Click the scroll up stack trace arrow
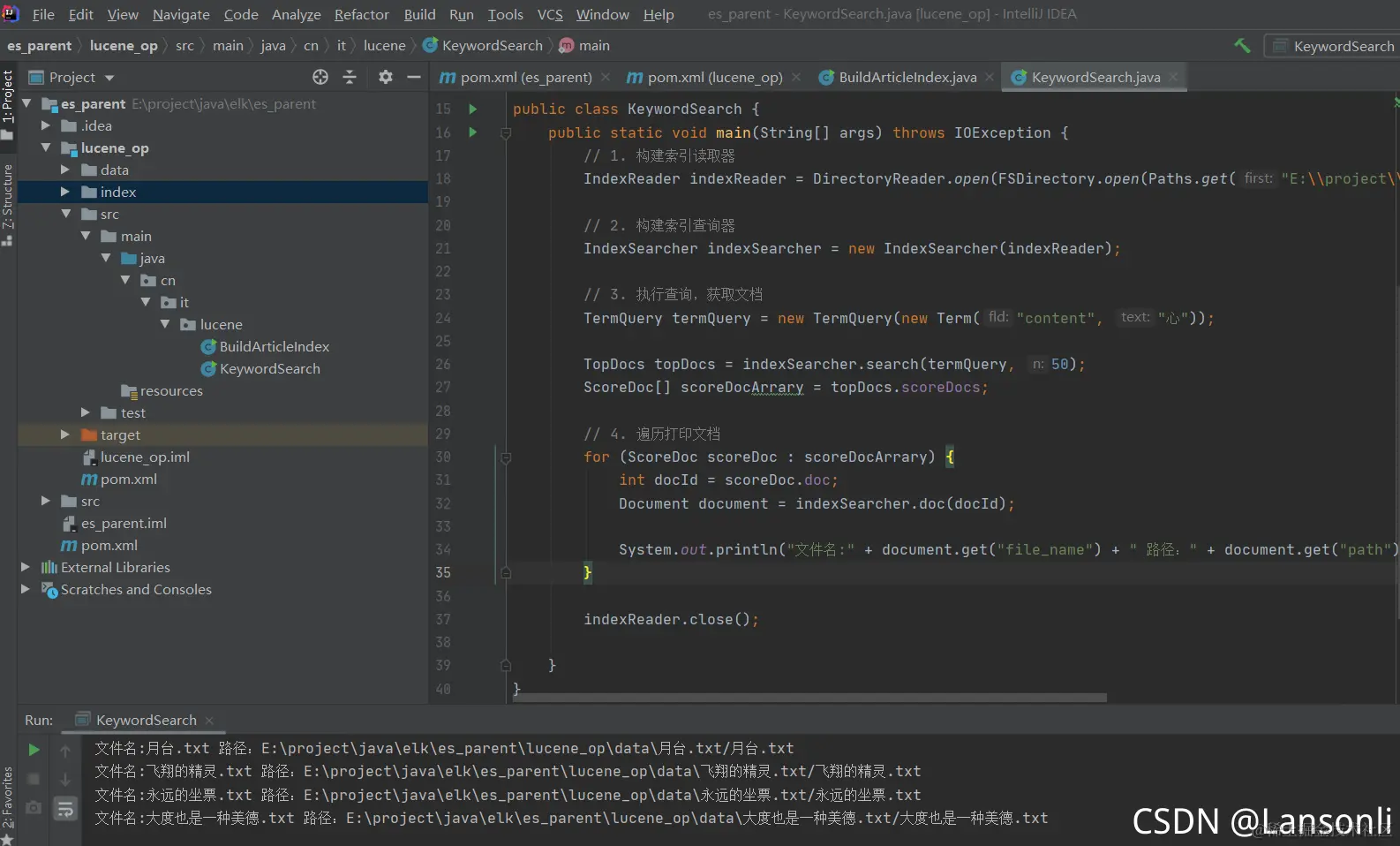The image size is (1400, 846). 65,751
